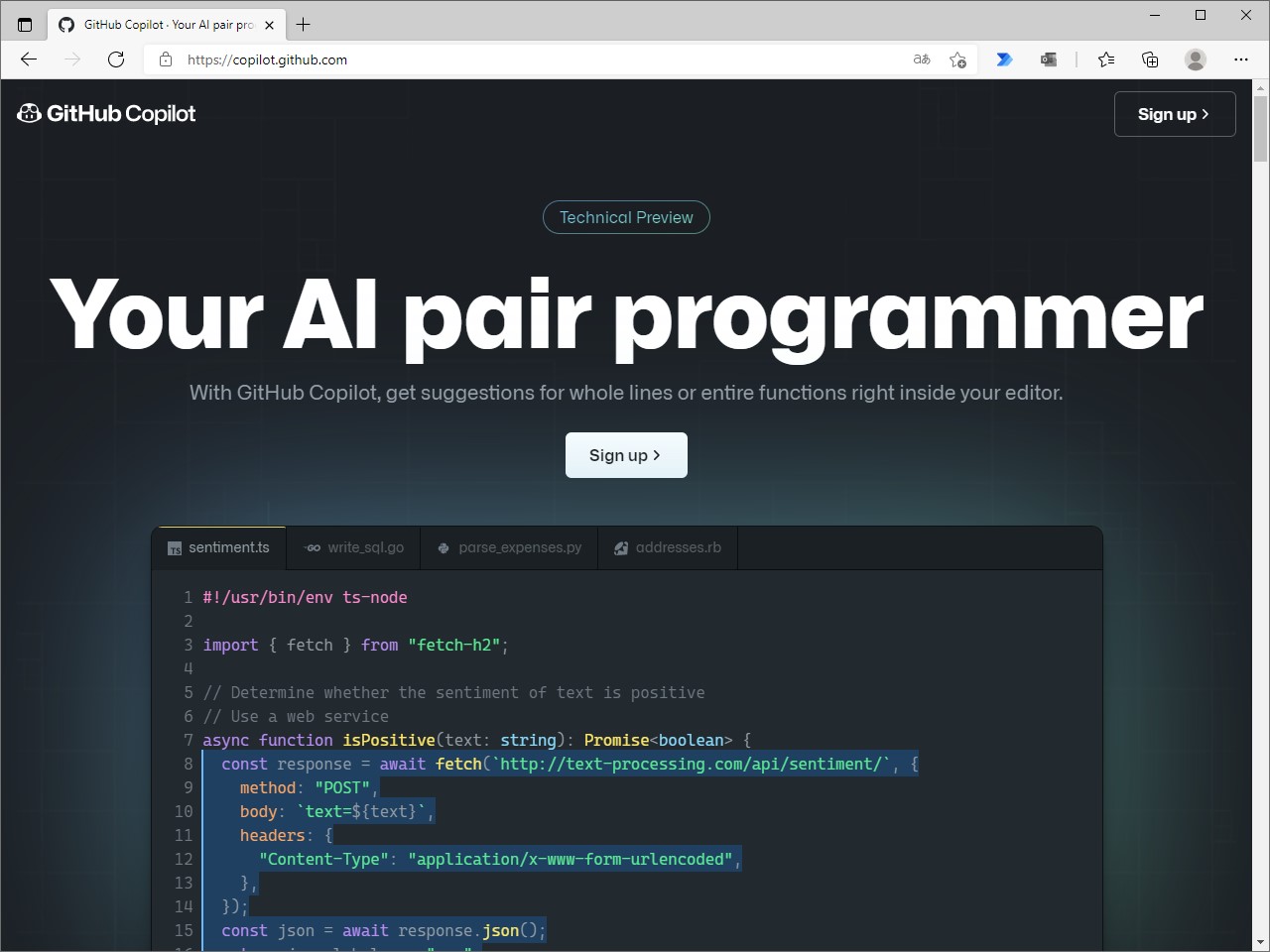Image resolution: width=1270 pixels, height=952 pixels.
Task: Open the Power Automate extension icon
Action: tap(1004, 59)
